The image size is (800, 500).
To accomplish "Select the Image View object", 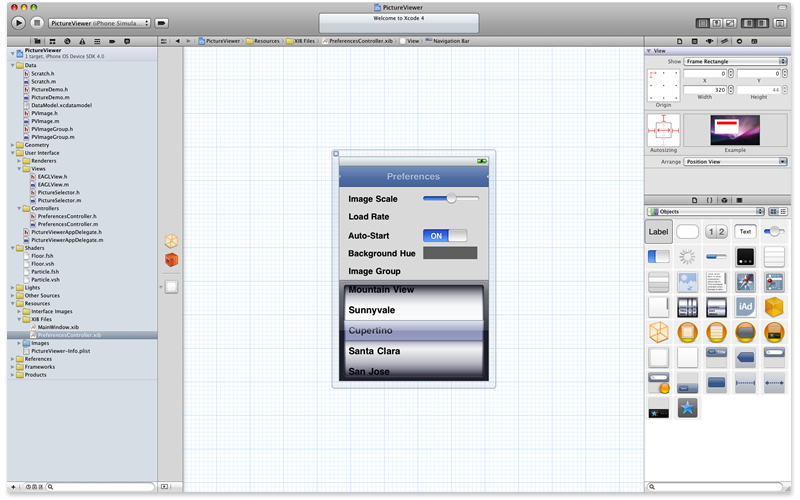I will 687,282.
